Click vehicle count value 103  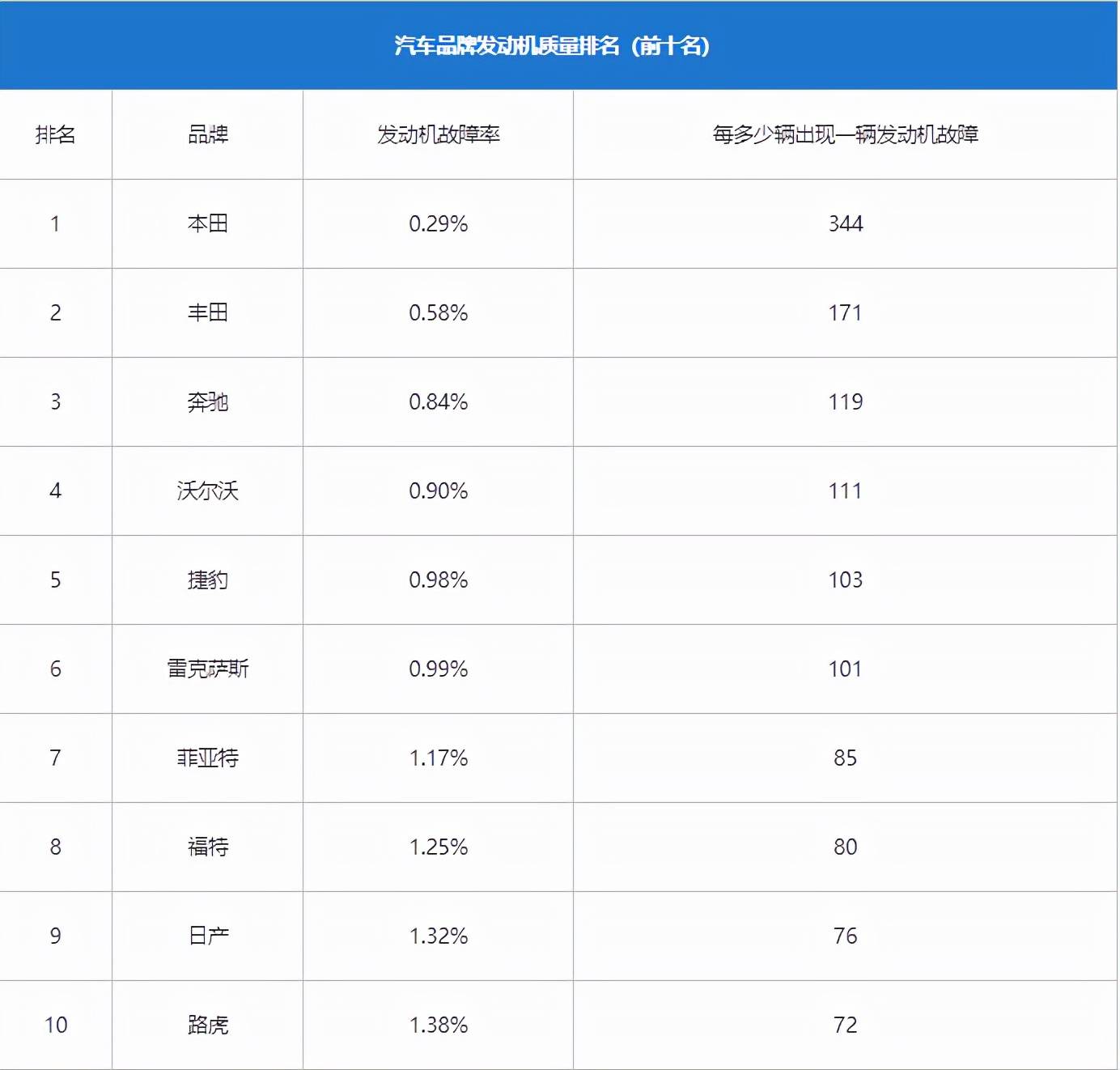click(x=846, y=580)
